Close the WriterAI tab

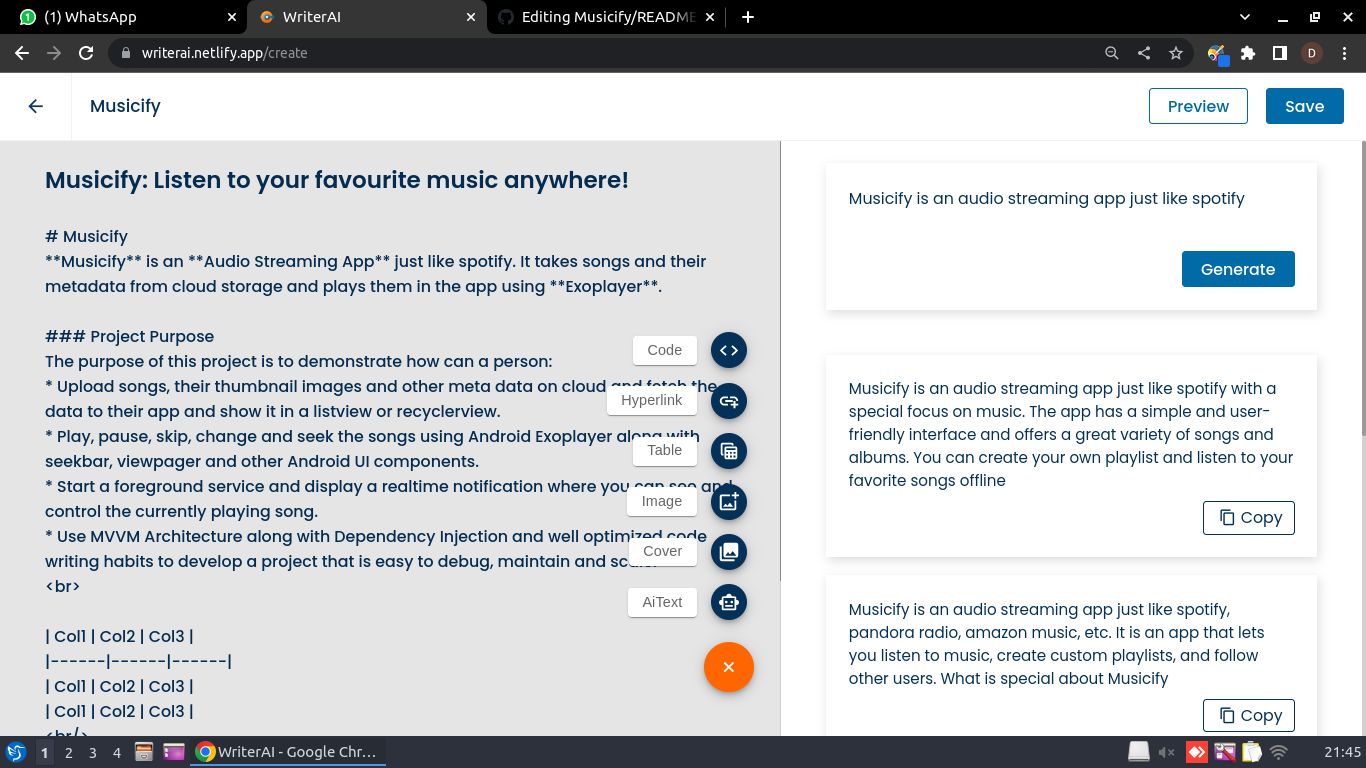point(472,17)
